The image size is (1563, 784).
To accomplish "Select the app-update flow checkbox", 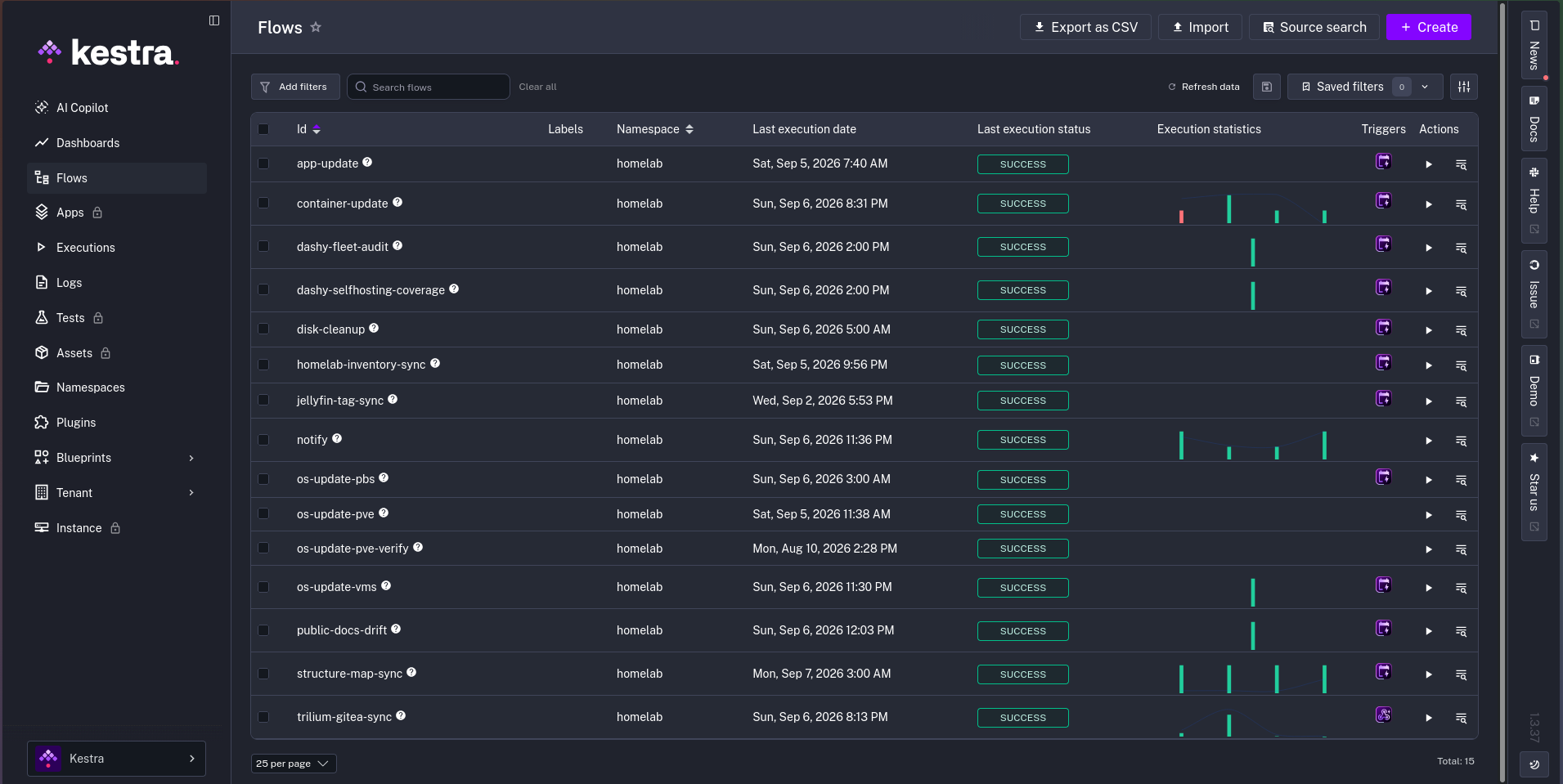I will [x=263, y=164].
